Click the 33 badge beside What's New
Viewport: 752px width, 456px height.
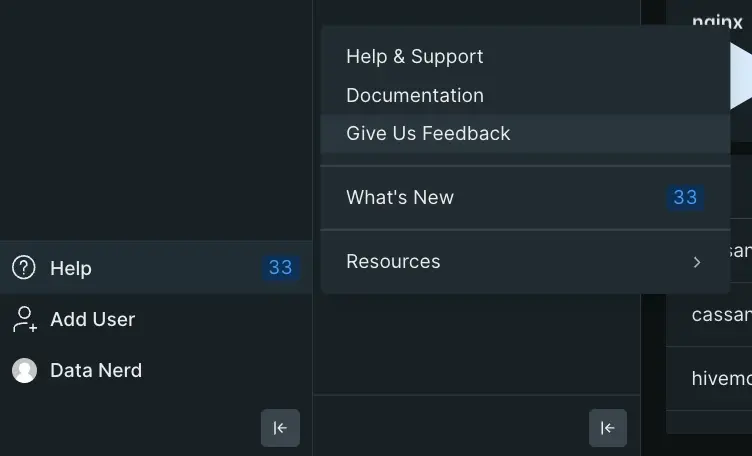(685, 198)
